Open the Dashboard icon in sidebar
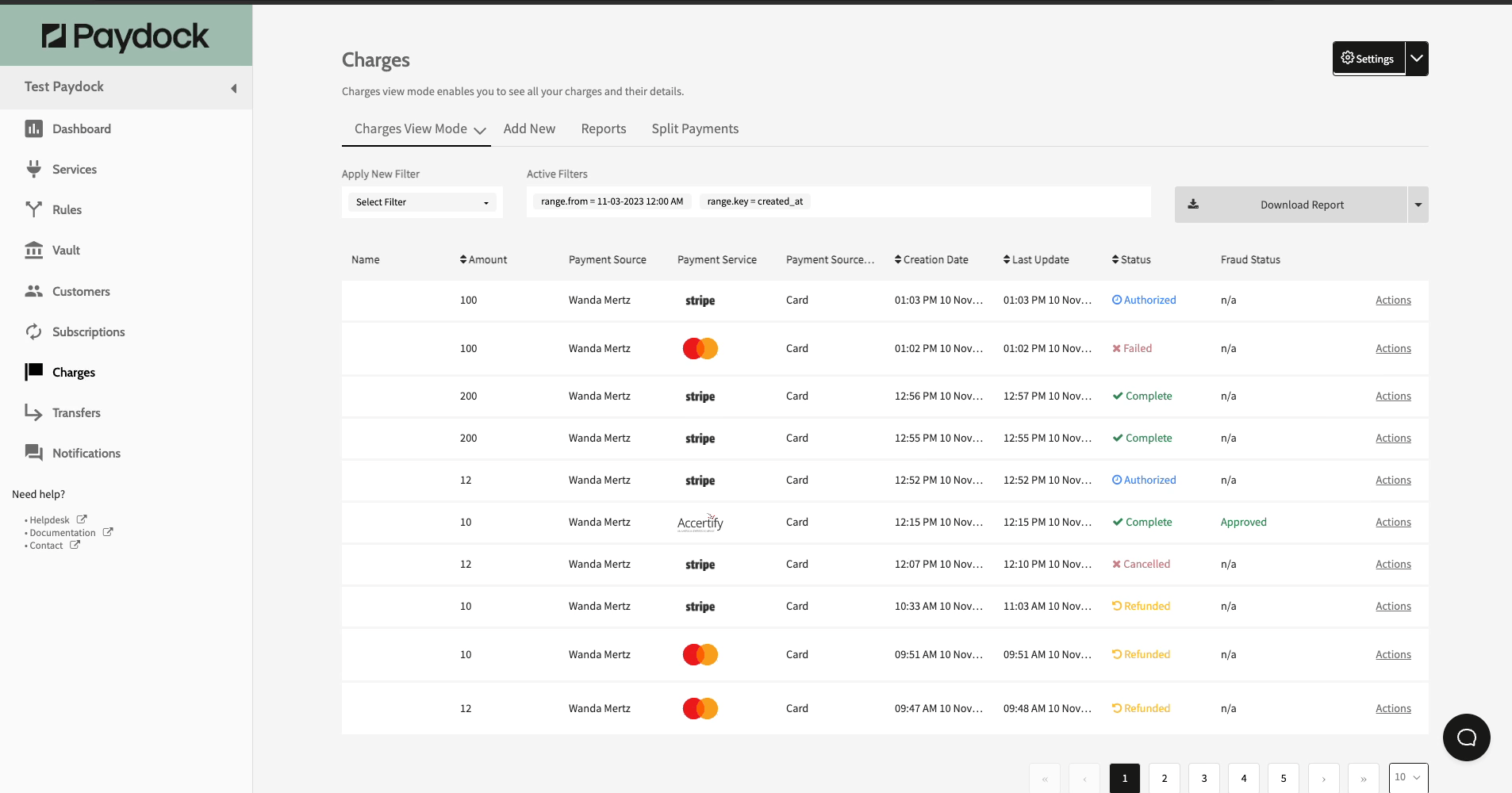1512x793 pixels. 33,128
